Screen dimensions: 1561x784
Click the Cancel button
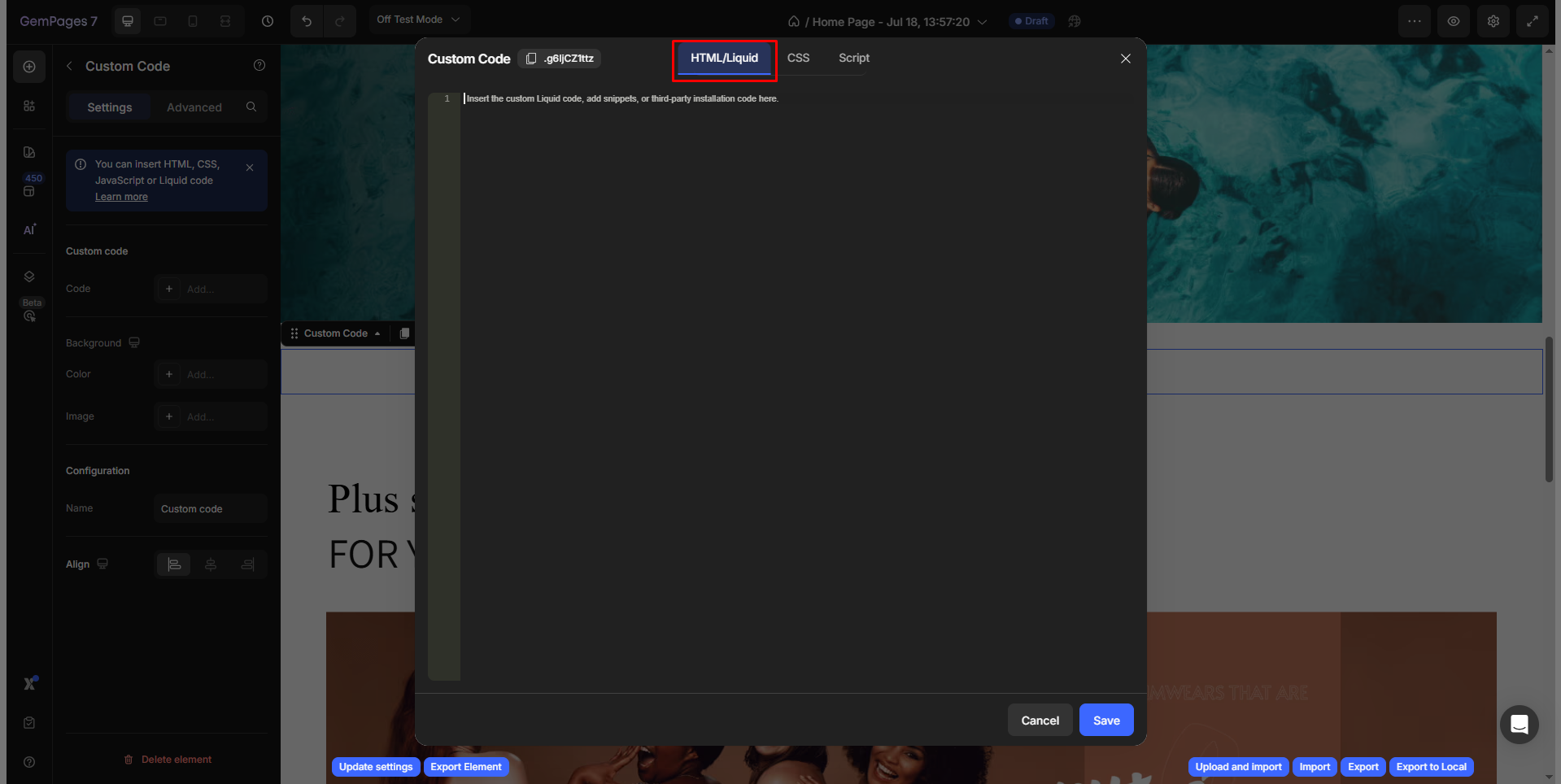coord(1040,721)
